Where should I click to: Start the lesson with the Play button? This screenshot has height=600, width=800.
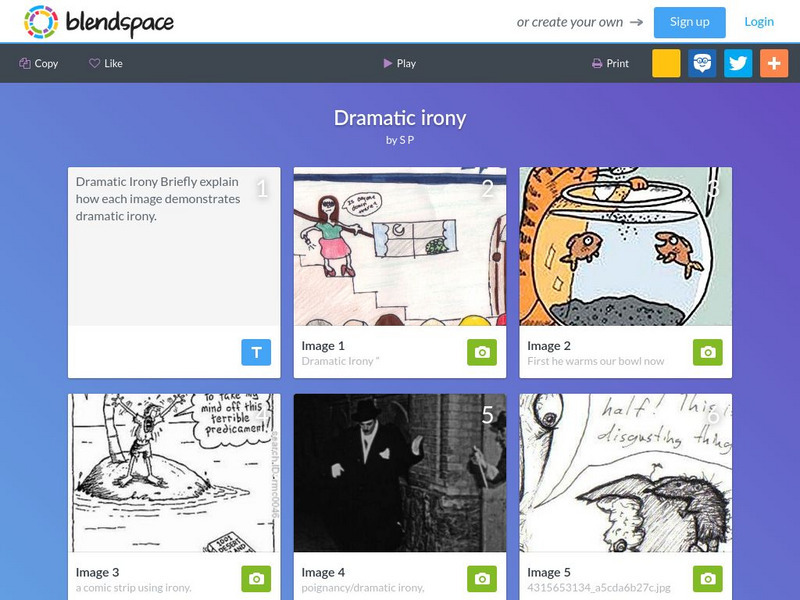399,63
